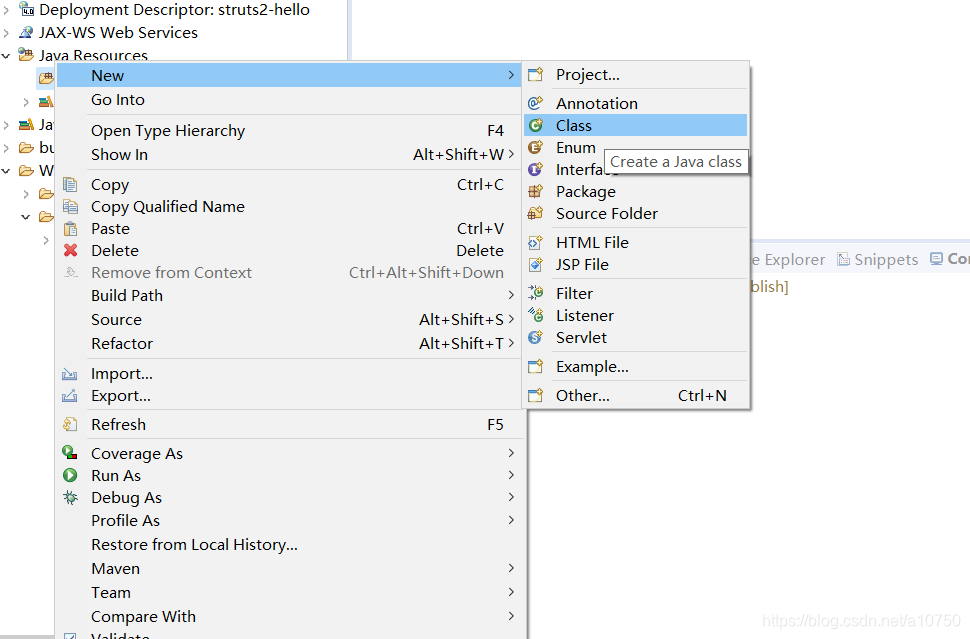Select the New menu entry

288,75
